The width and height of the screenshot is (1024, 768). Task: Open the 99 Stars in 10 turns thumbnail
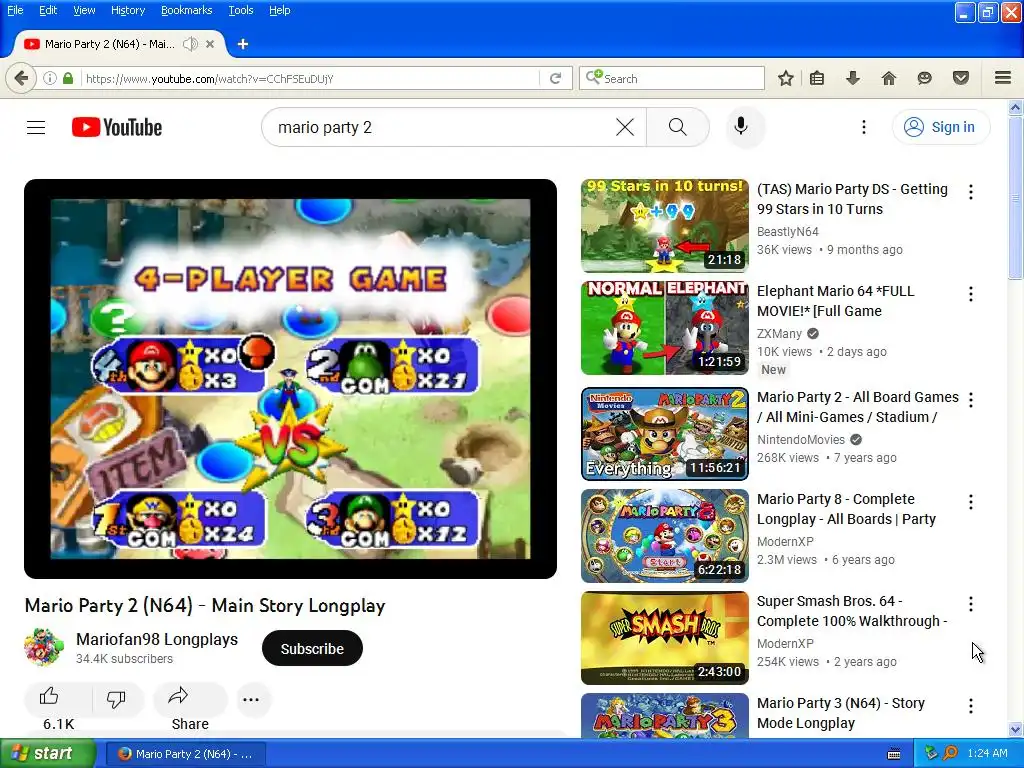click(x=665, y=226)
